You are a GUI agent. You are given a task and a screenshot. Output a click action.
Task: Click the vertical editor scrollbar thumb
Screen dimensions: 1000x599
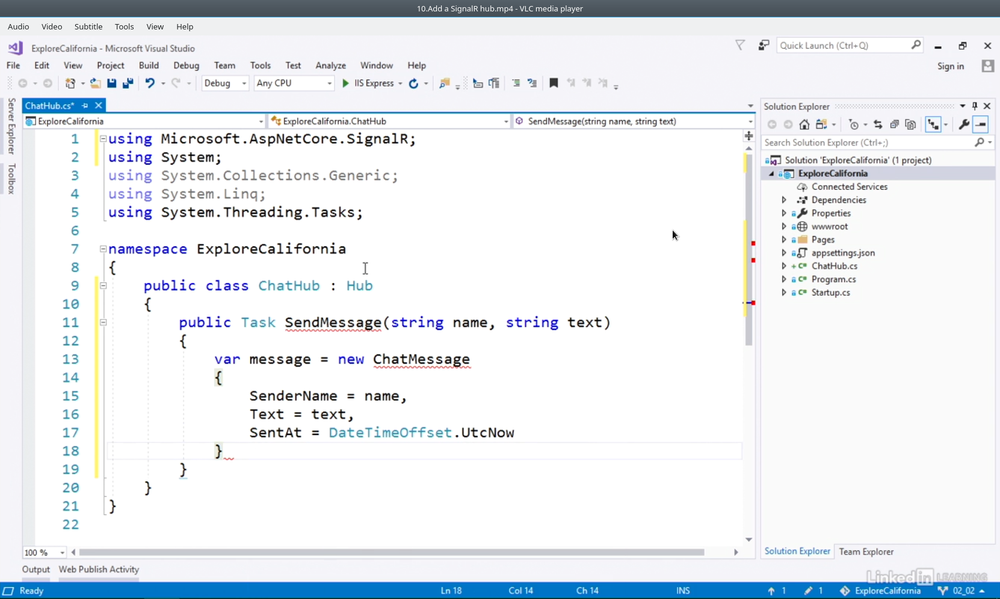(749, 249)
